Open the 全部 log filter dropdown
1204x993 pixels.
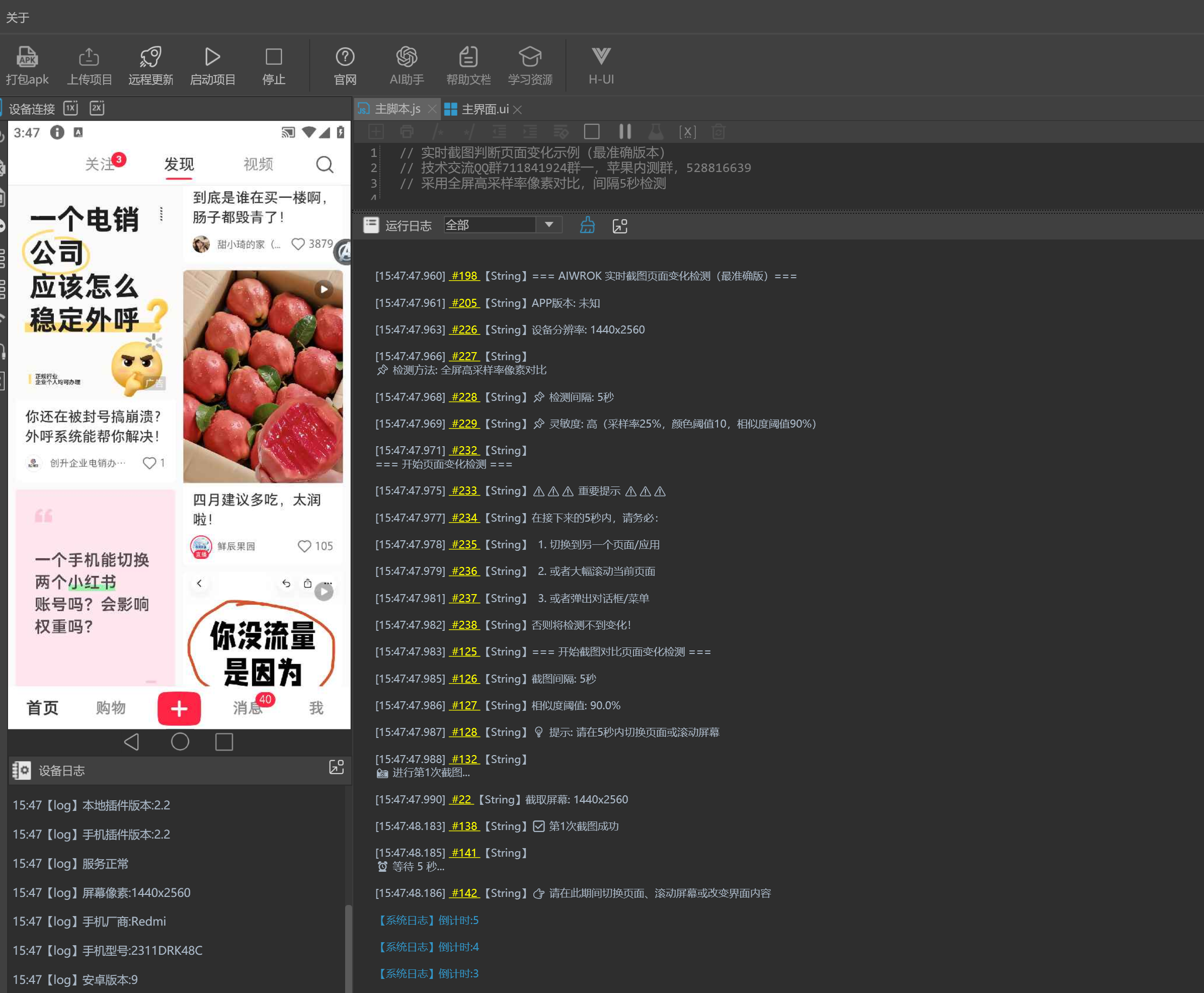coord(548,225)
